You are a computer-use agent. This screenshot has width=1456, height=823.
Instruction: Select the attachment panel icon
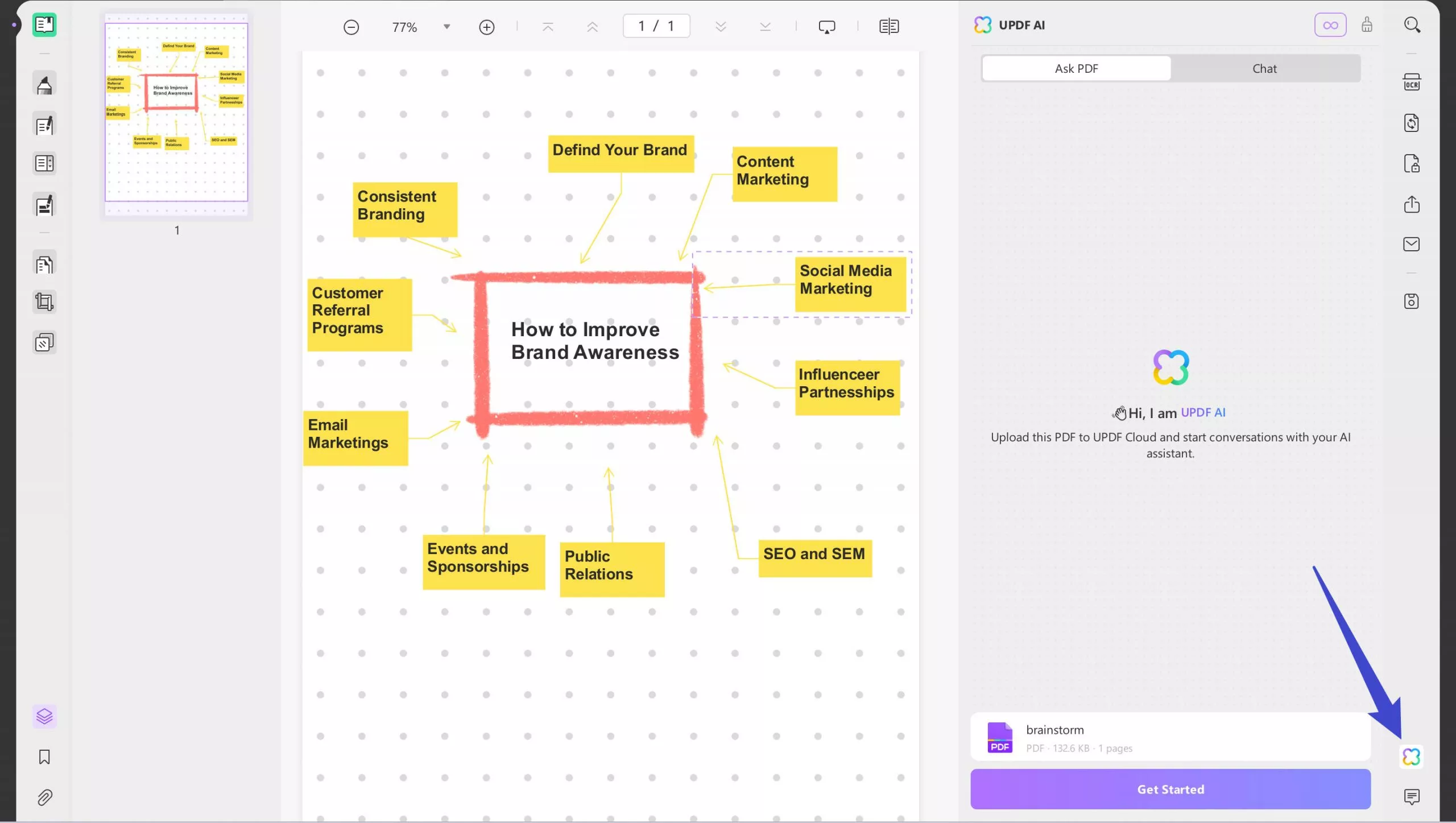coord(44,797)
